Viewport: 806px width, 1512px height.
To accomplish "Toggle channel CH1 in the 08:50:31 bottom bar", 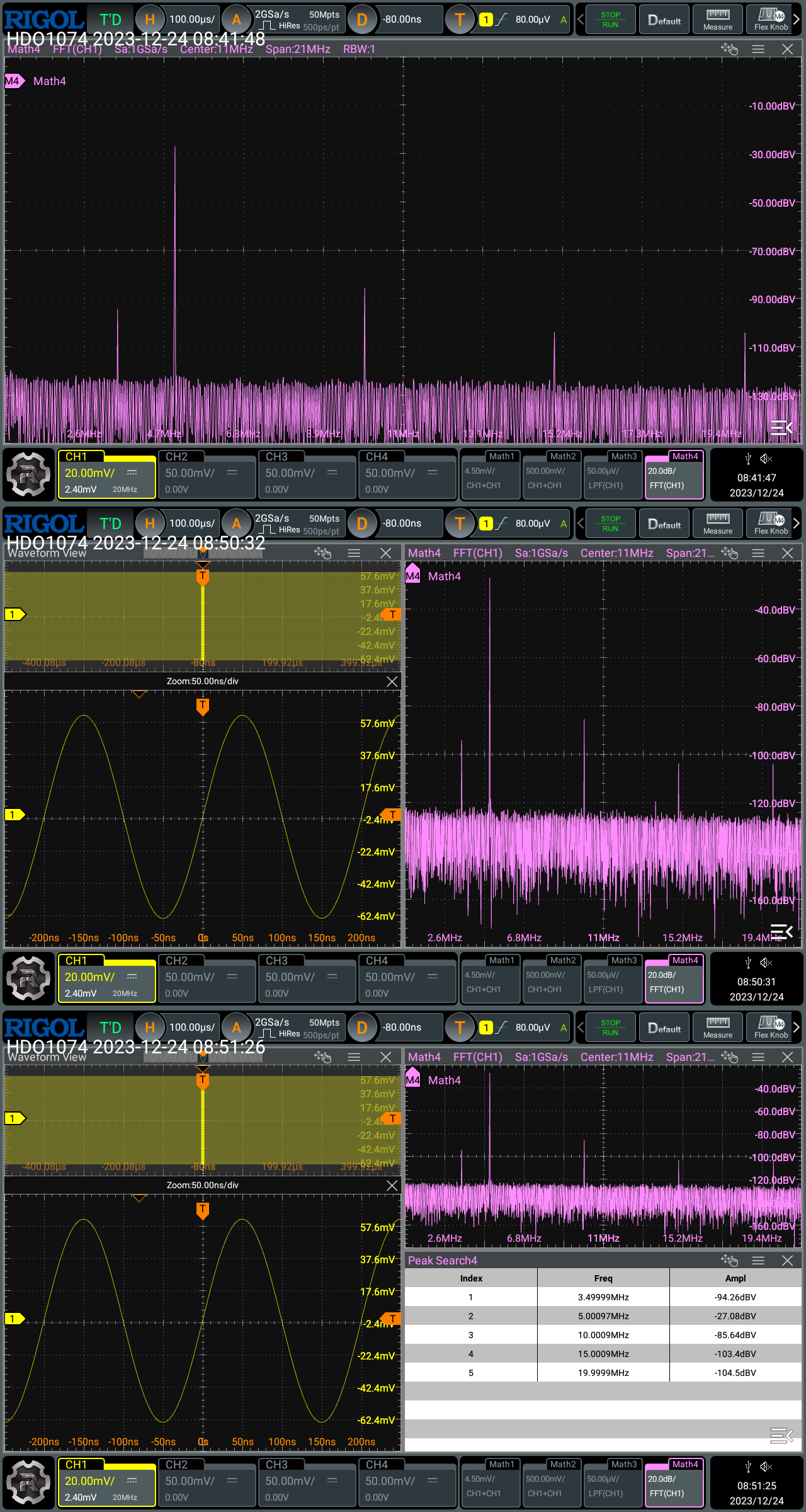I will pyautogui.click(x=106, y=979).
